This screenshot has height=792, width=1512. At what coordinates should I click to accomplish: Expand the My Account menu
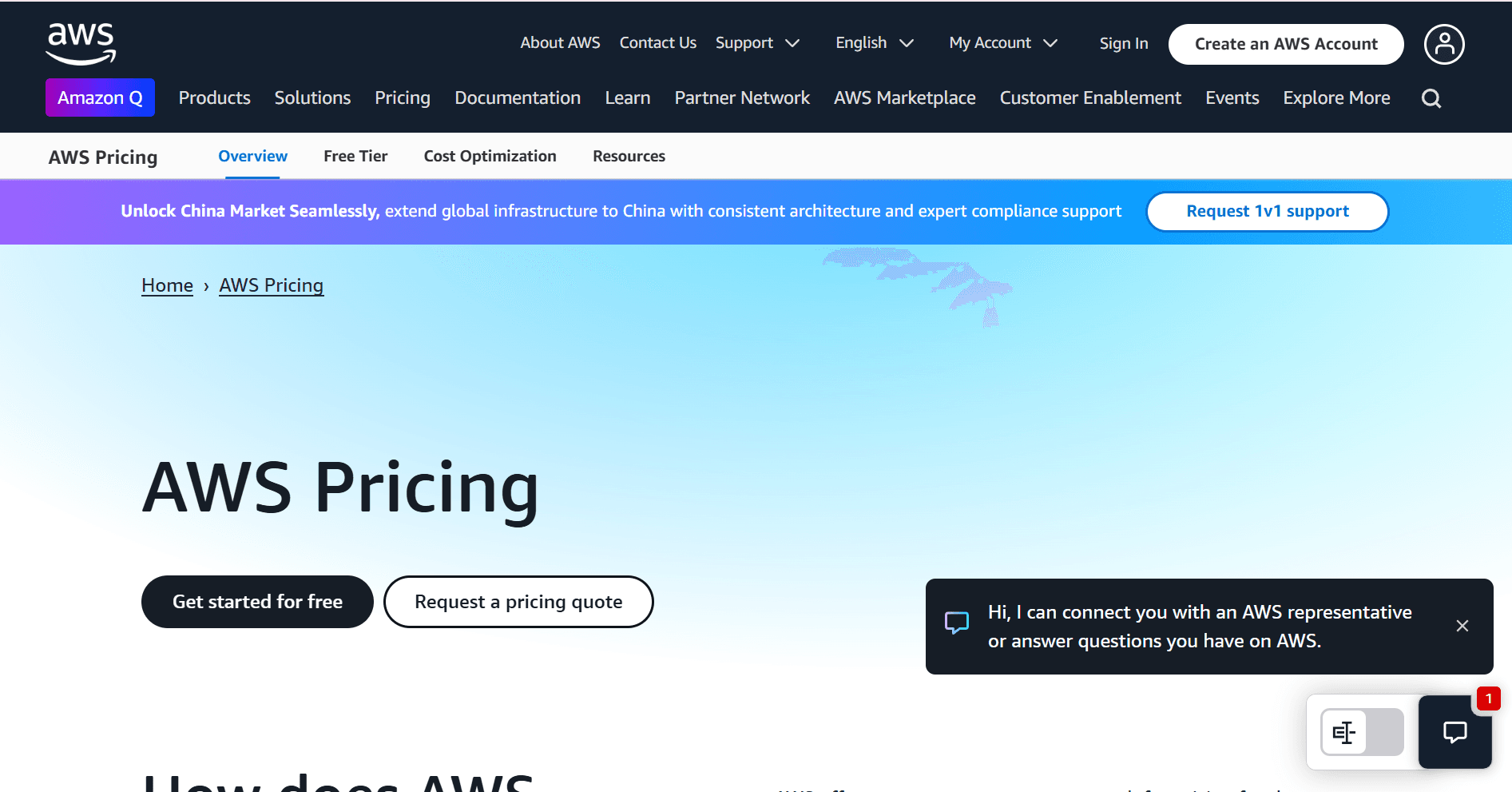point(1003,42)
